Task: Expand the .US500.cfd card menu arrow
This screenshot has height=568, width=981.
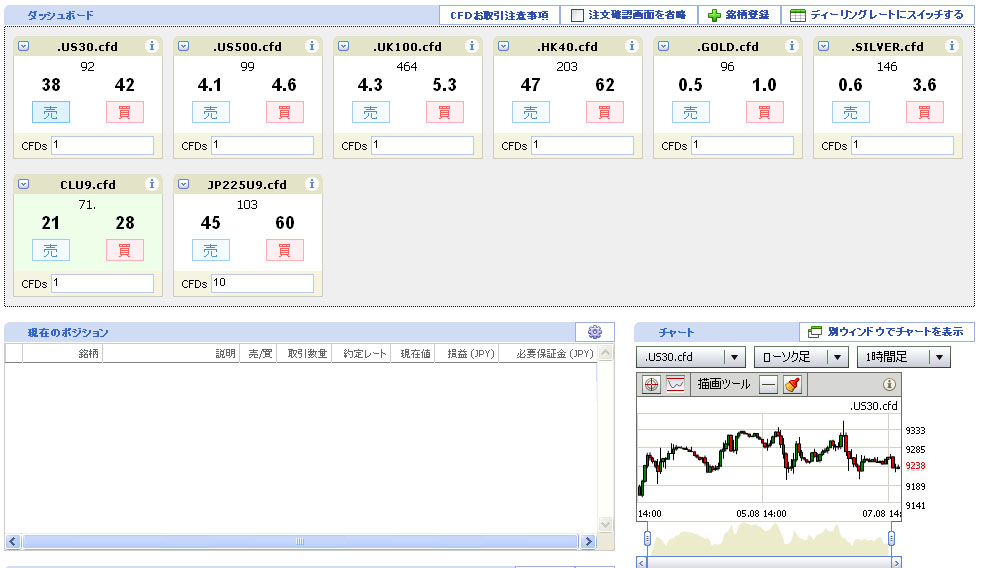Action: pyautogui.click(x=183, y=46)
